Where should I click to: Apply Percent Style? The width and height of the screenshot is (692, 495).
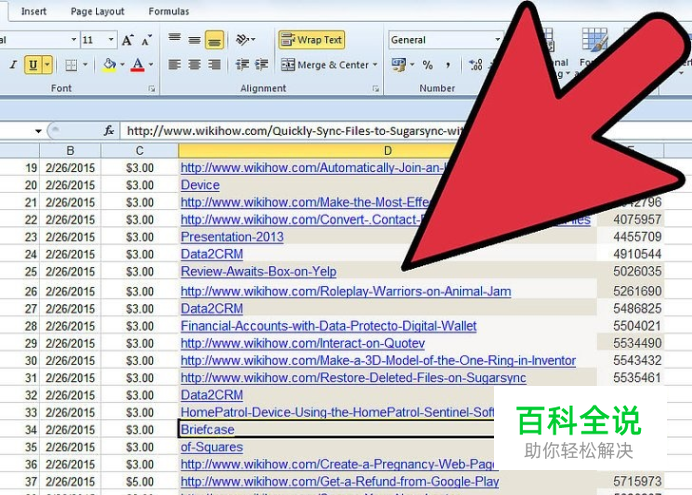[x=427, y=65]
